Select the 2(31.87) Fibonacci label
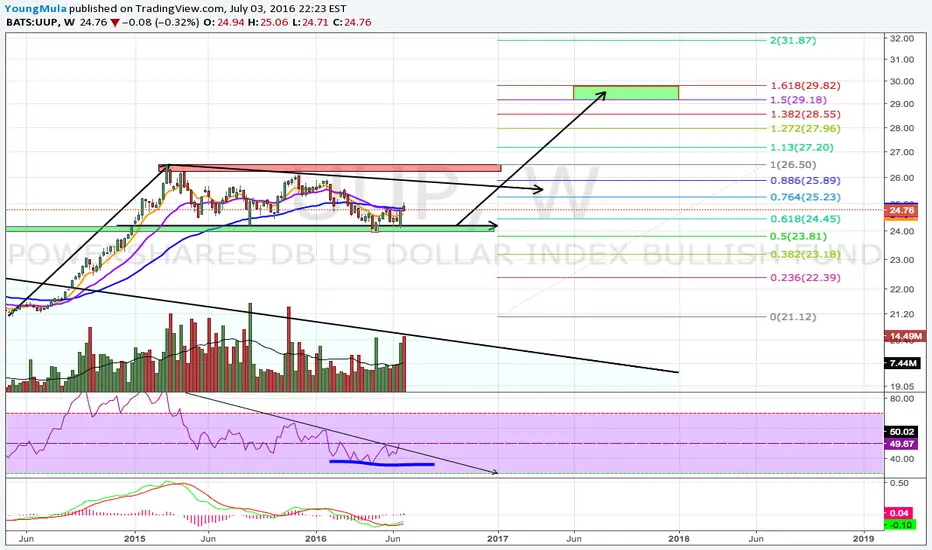 793,40
